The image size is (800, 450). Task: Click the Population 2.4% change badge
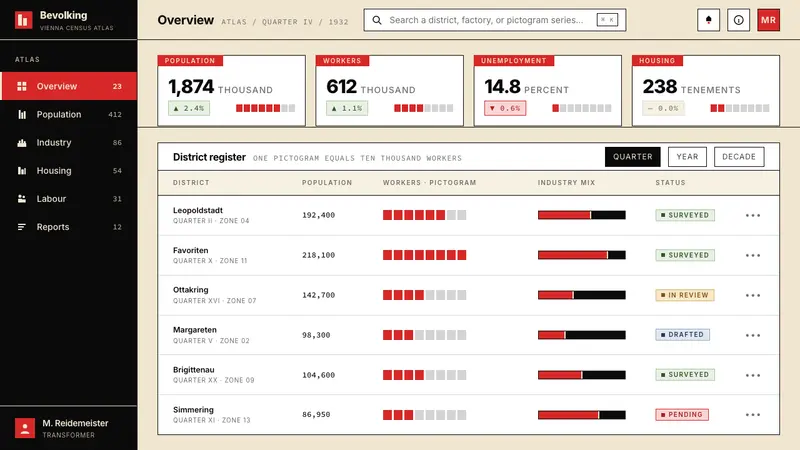click(189, 108)
